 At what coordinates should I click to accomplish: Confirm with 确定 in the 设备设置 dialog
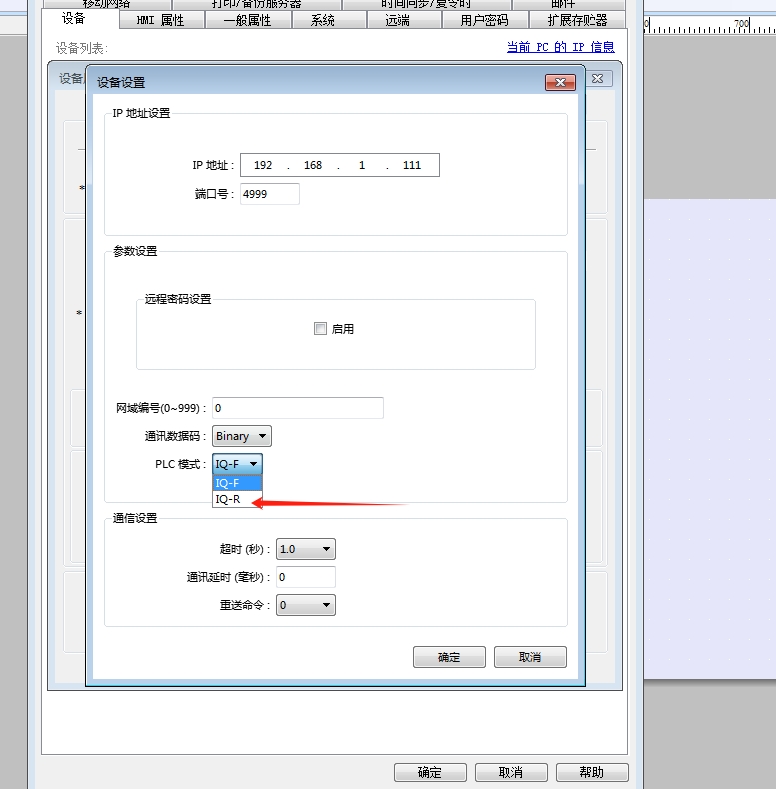click(449, 657)
